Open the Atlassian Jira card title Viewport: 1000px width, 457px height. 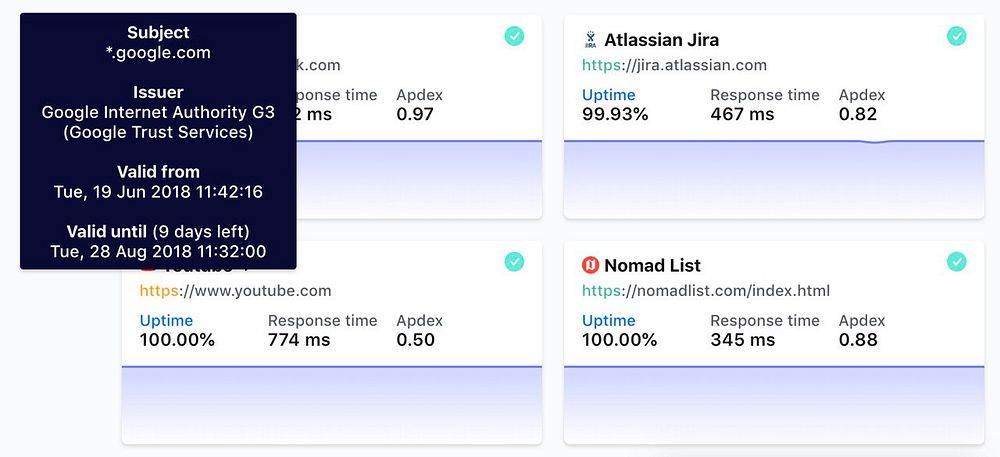(661, 40)
